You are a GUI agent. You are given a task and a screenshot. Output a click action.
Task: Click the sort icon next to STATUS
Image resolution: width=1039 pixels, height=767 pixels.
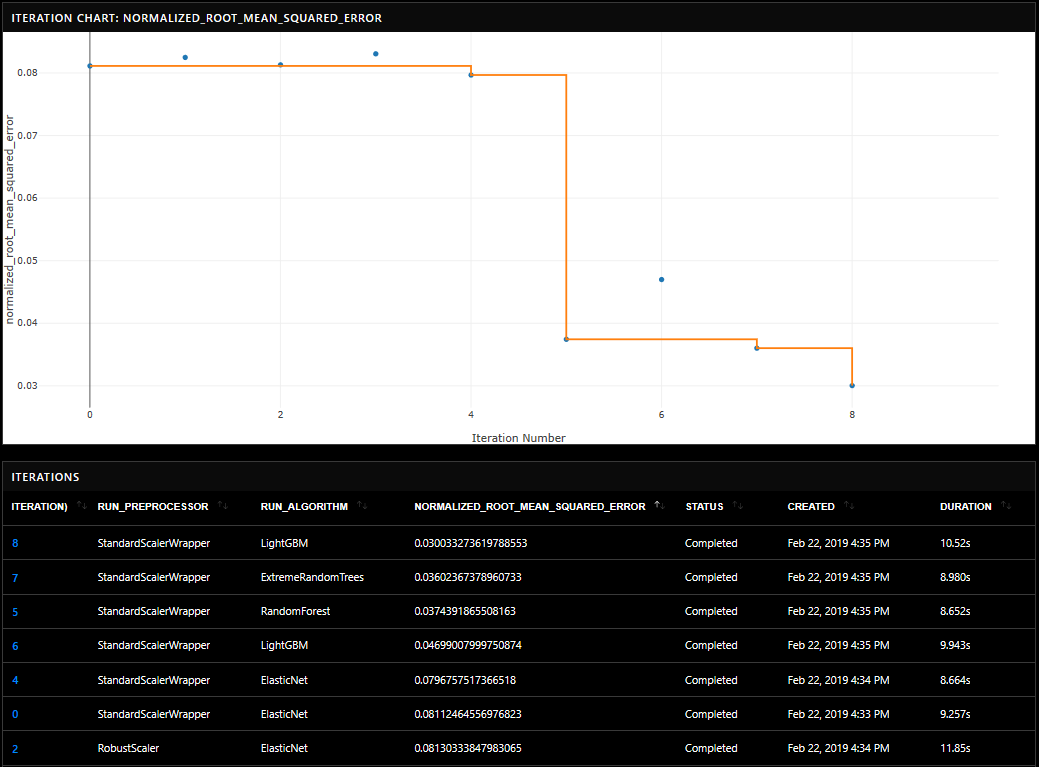pos(738,506)
